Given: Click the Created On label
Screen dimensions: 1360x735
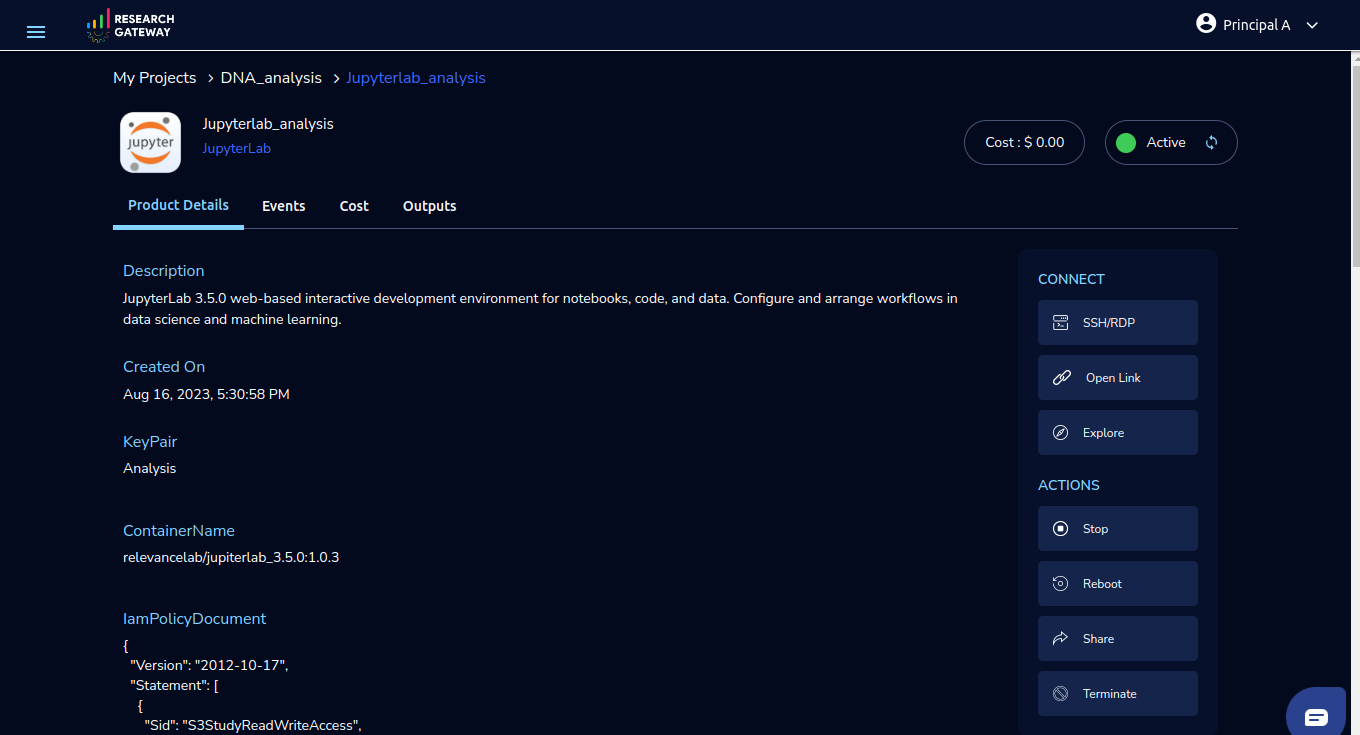Looking at the screenshot, I should (164, 367).
